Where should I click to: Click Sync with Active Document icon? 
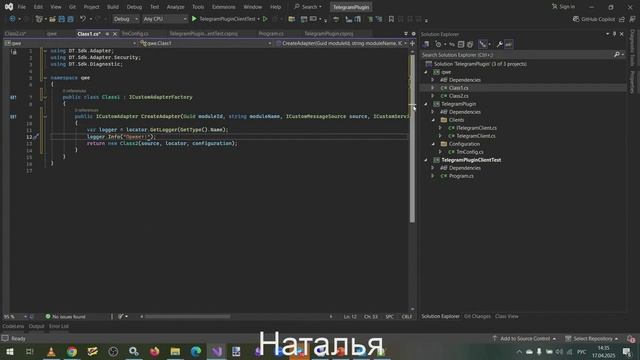[452, 44]
